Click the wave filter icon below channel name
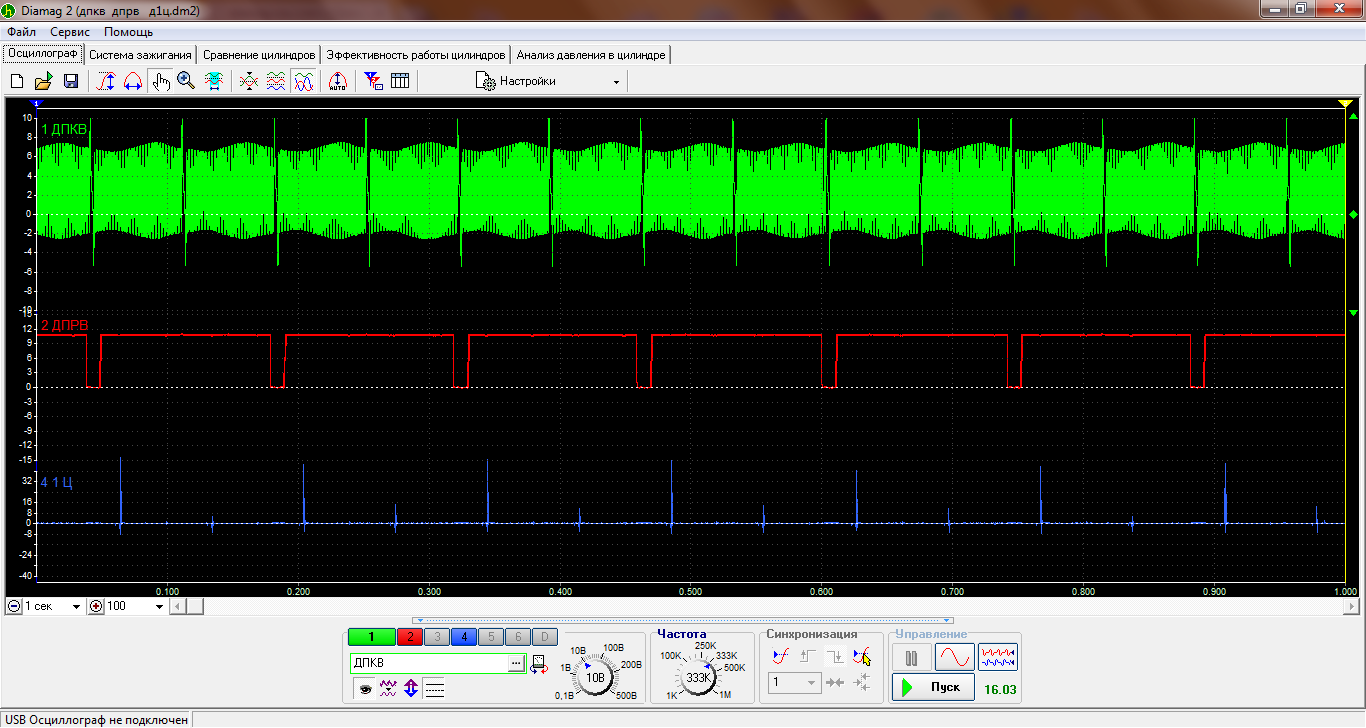Screen dimensions: 1366x728 (388, 688)
